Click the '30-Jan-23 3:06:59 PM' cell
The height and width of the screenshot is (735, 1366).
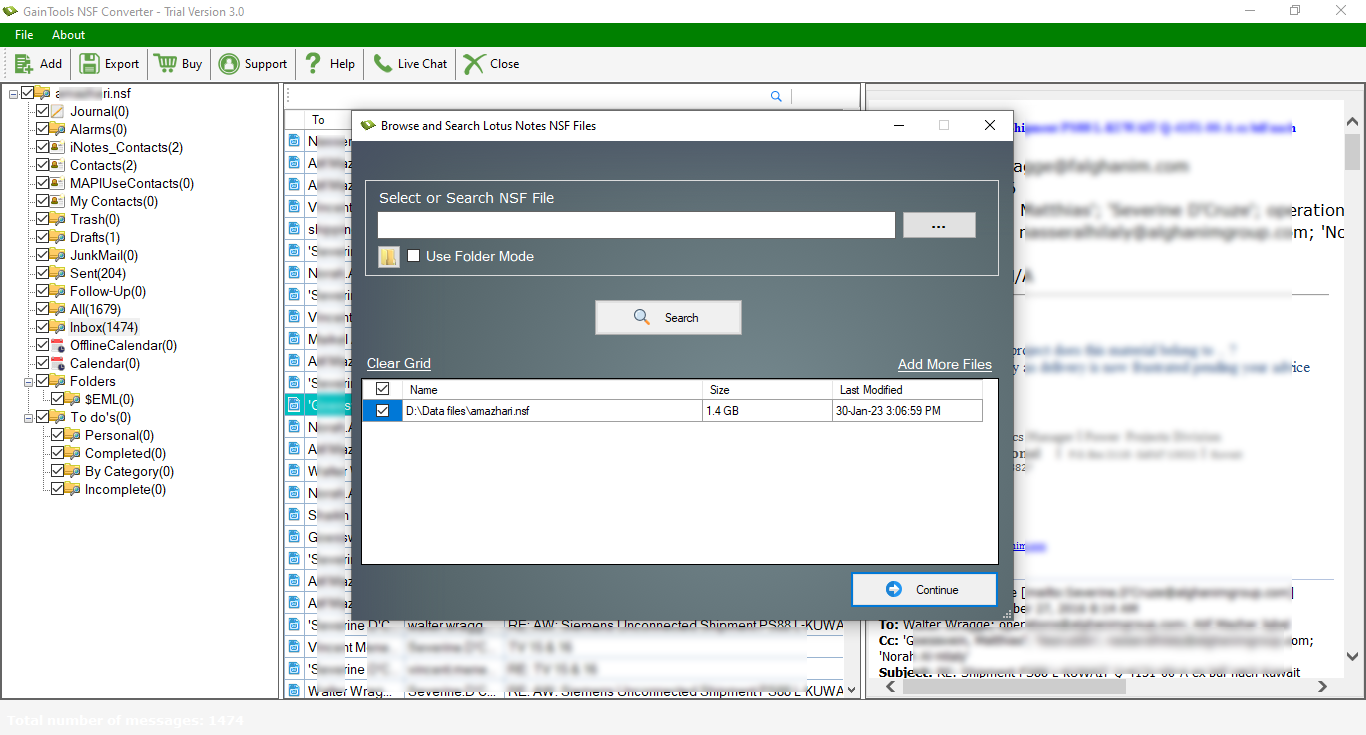click(x=907, y=411)
